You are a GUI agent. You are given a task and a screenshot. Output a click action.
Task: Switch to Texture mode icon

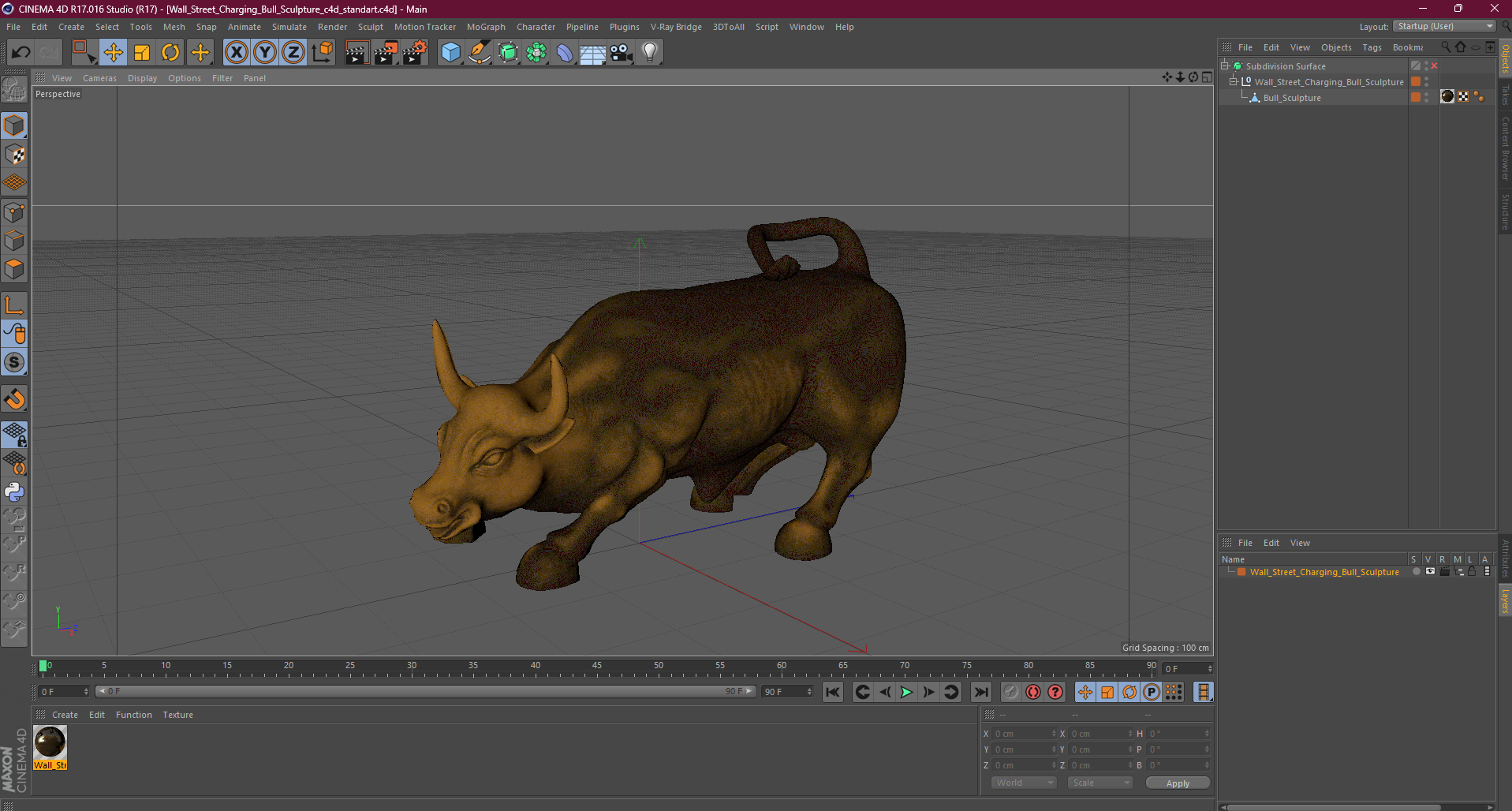(14, 155)
